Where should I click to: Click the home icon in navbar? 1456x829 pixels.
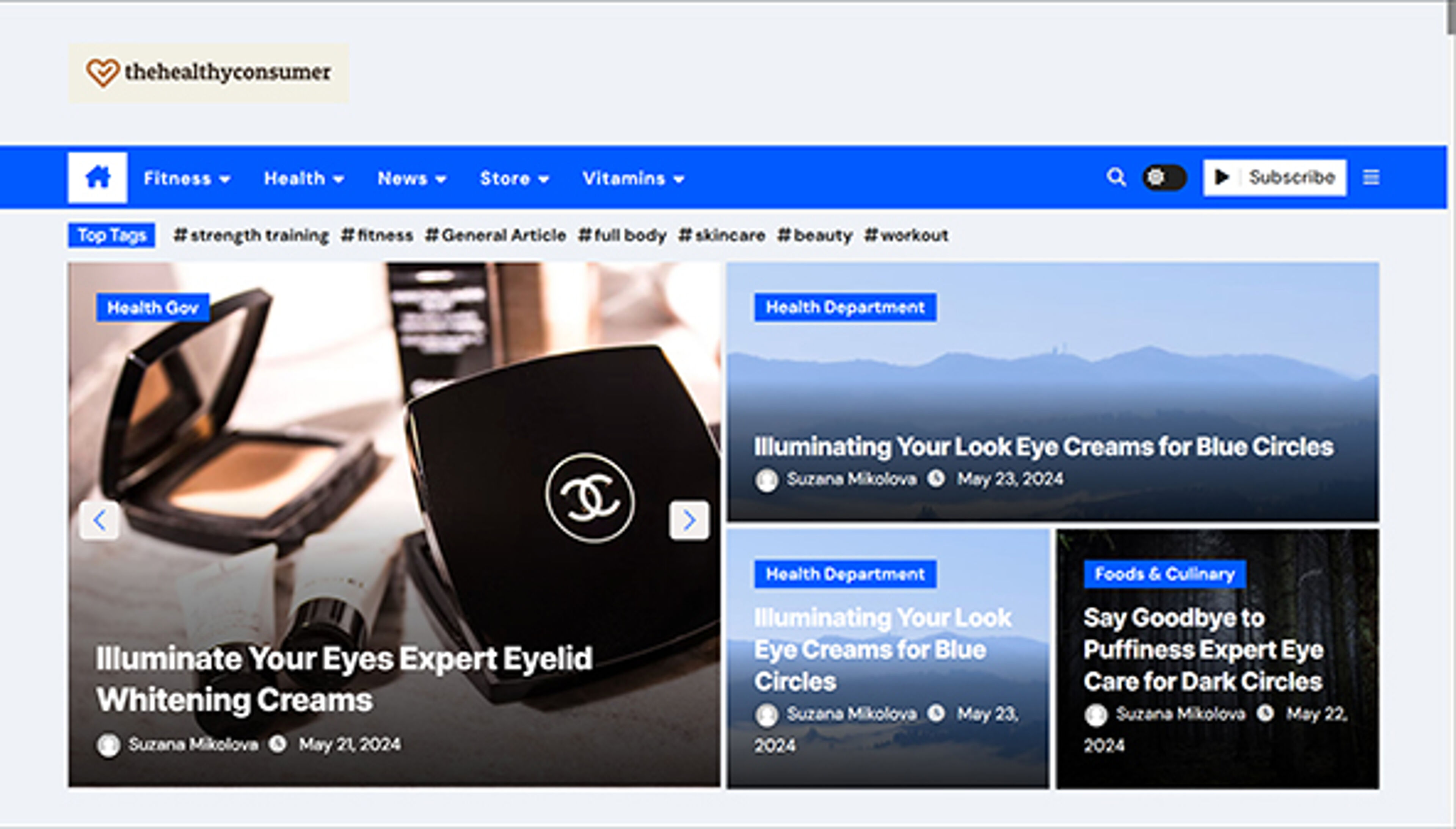97,177
